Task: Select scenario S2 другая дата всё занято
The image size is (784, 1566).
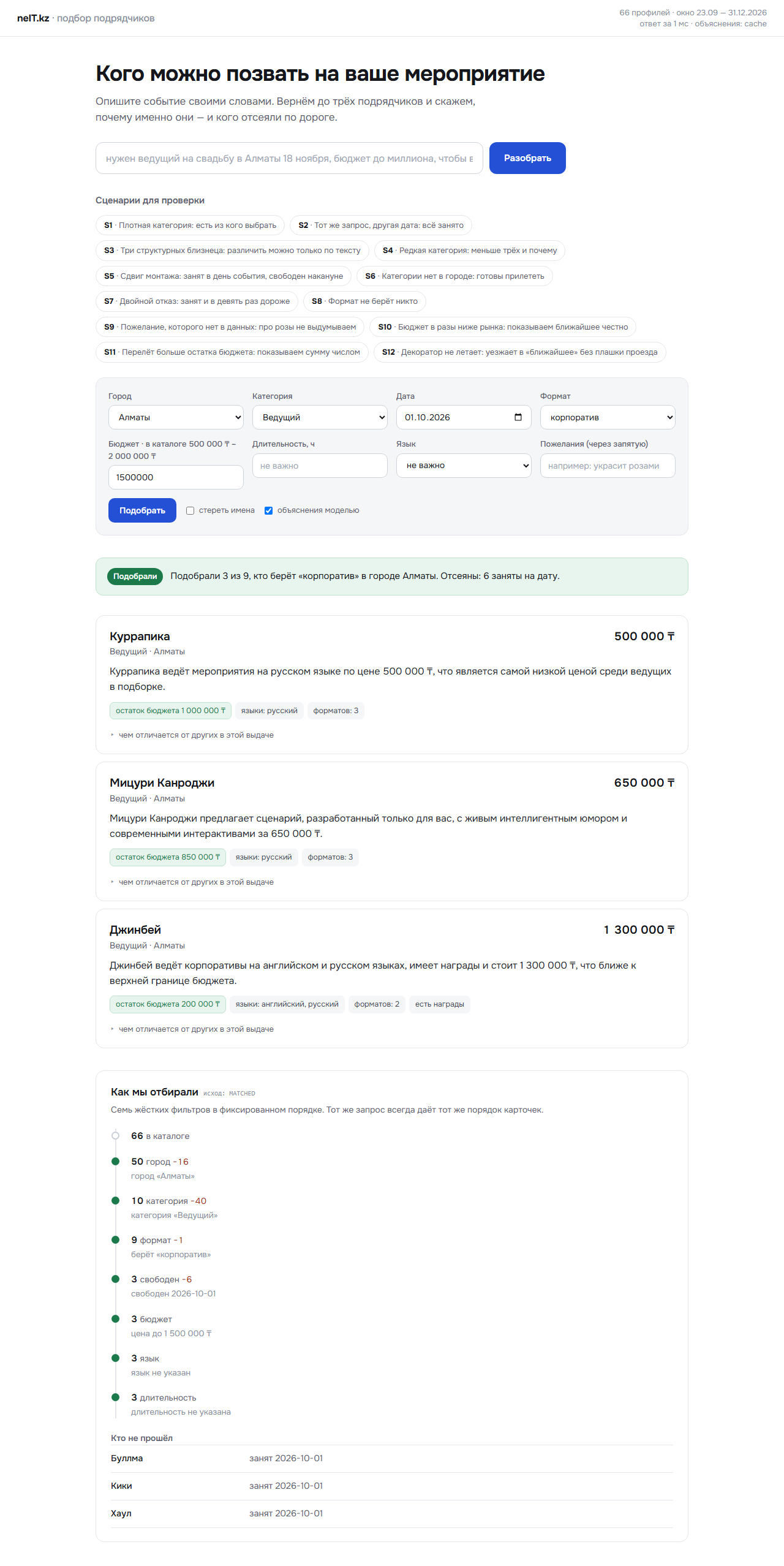Action: coord(381,225)
